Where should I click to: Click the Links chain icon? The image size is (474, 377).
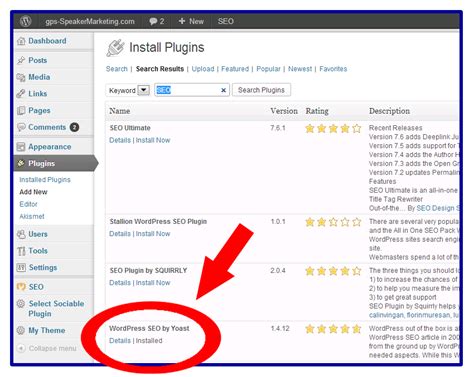[x=21, y=94]
